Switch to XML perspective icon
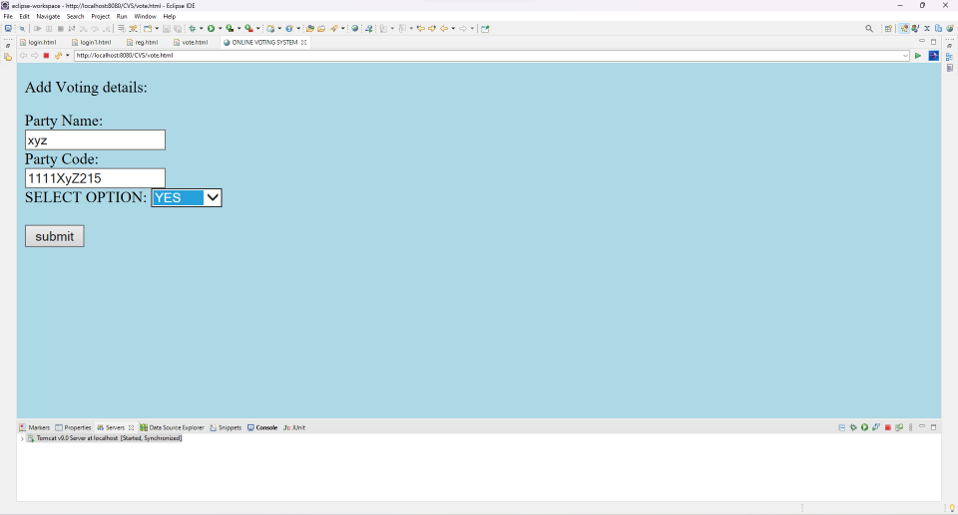The image size is (958, 515). (x=927, y=28)
